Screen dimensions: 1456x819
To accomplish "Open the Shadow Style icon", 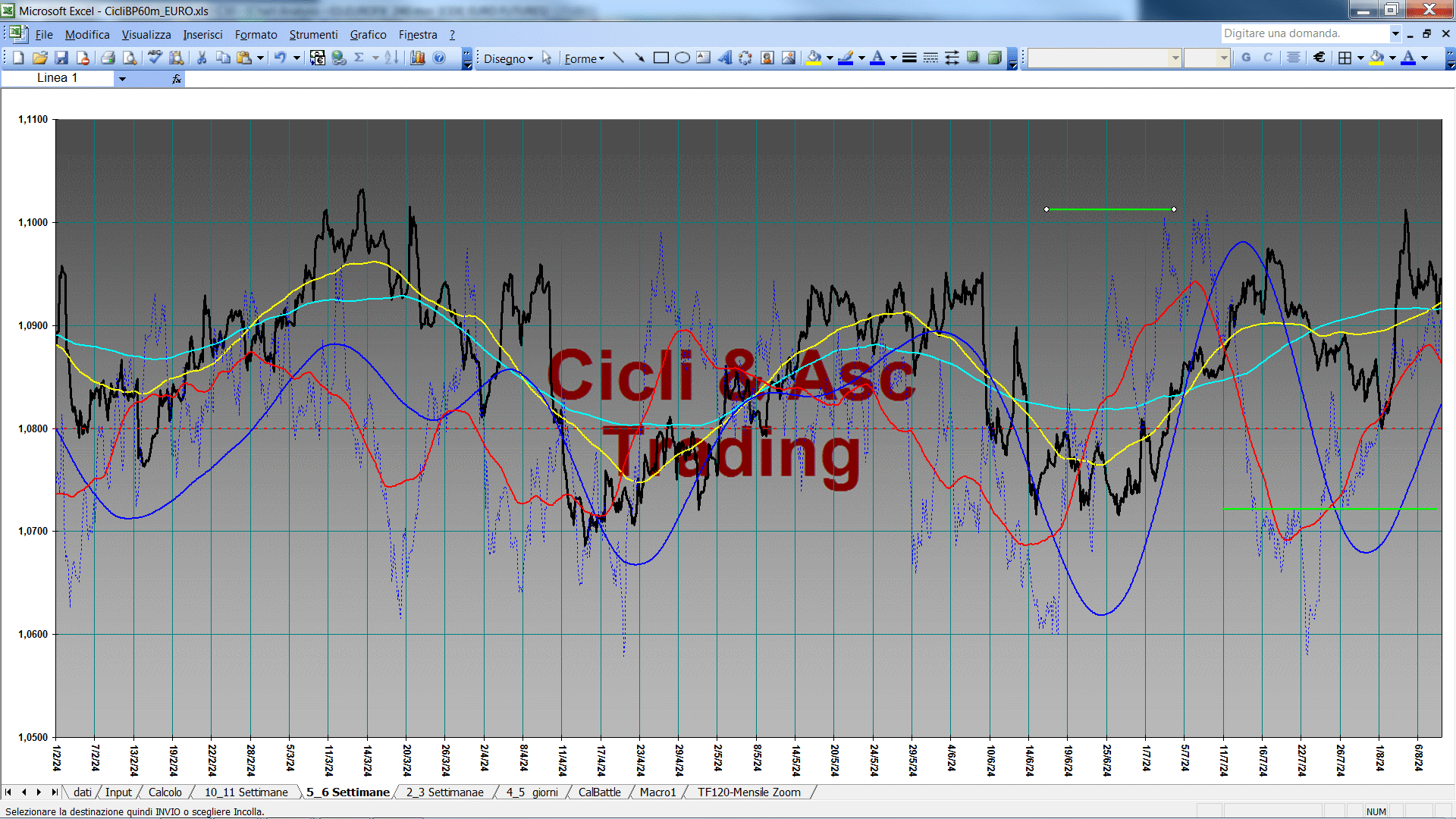I will coord(973,58).
